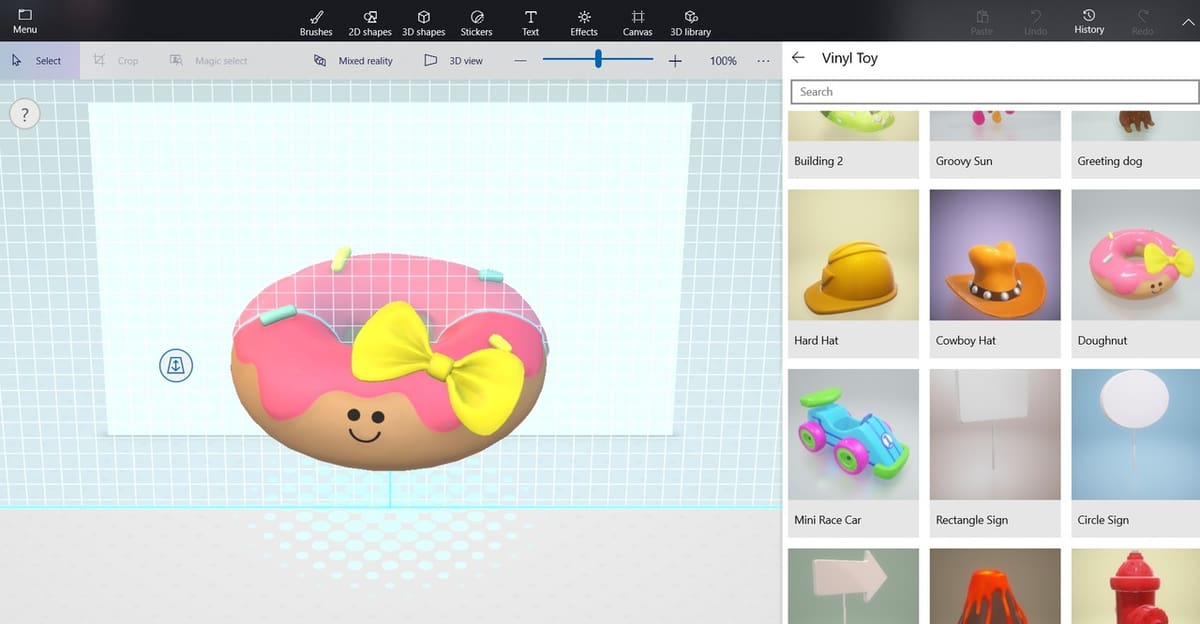Open the Stickers tool

[476, 22]
